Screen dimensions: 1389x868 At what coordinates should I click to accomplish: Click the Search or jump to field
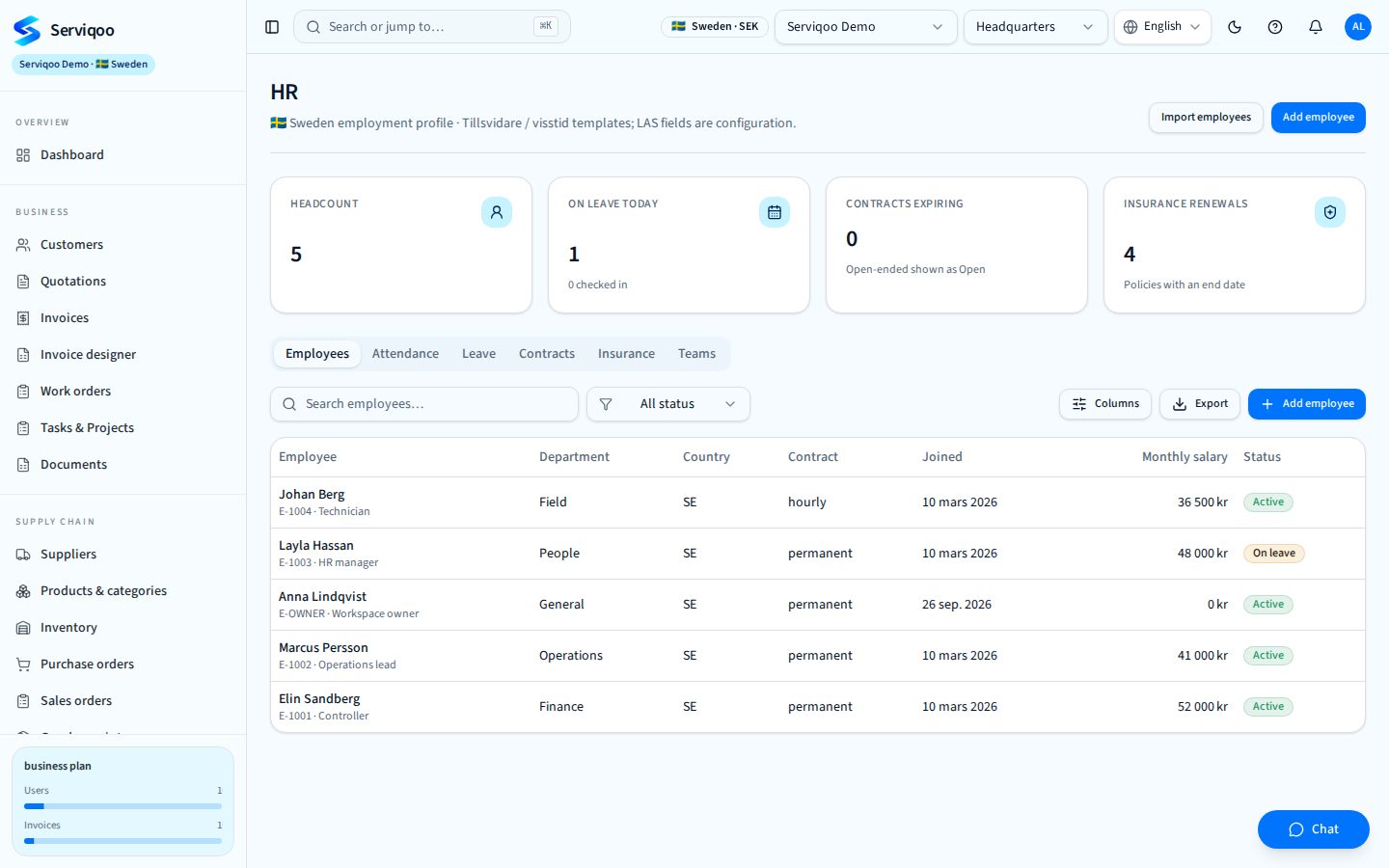click(x=432, y=27)
